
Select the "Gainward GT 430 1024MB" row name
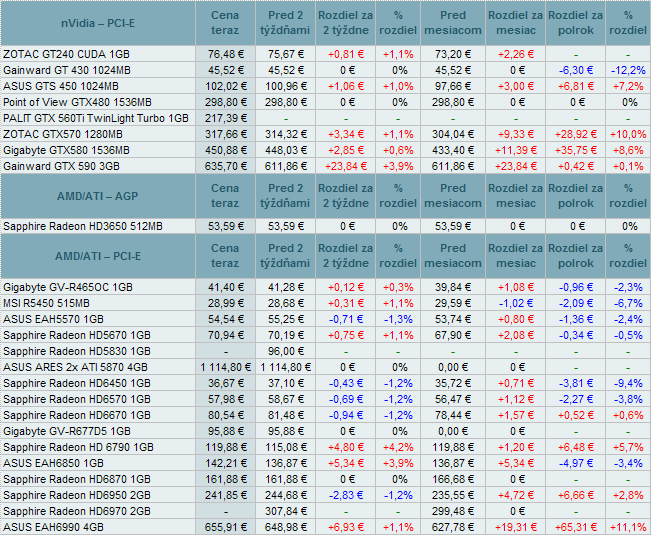point(67,70)
